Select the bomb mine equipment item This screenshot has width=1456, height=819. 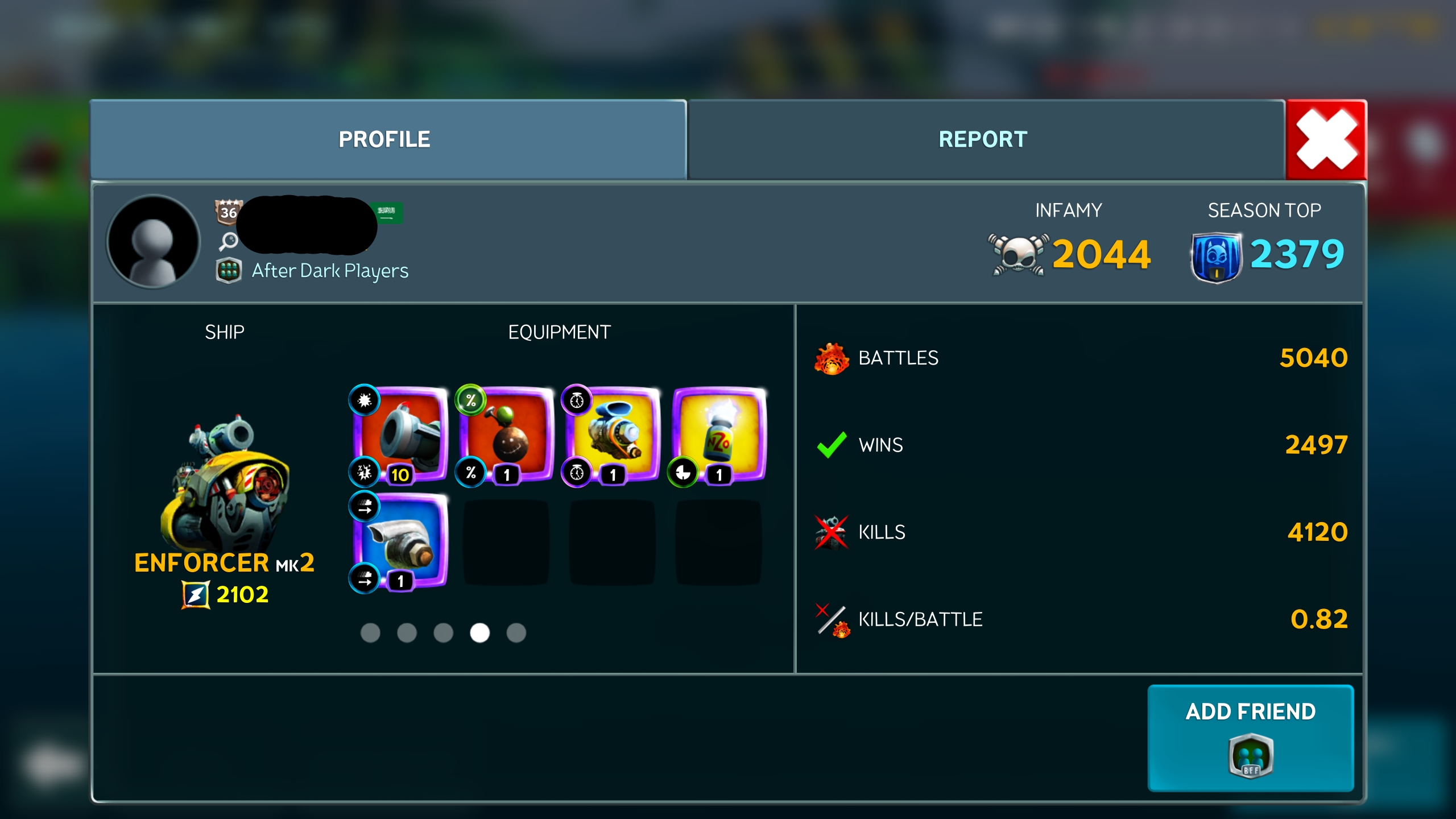coord(506,435)
